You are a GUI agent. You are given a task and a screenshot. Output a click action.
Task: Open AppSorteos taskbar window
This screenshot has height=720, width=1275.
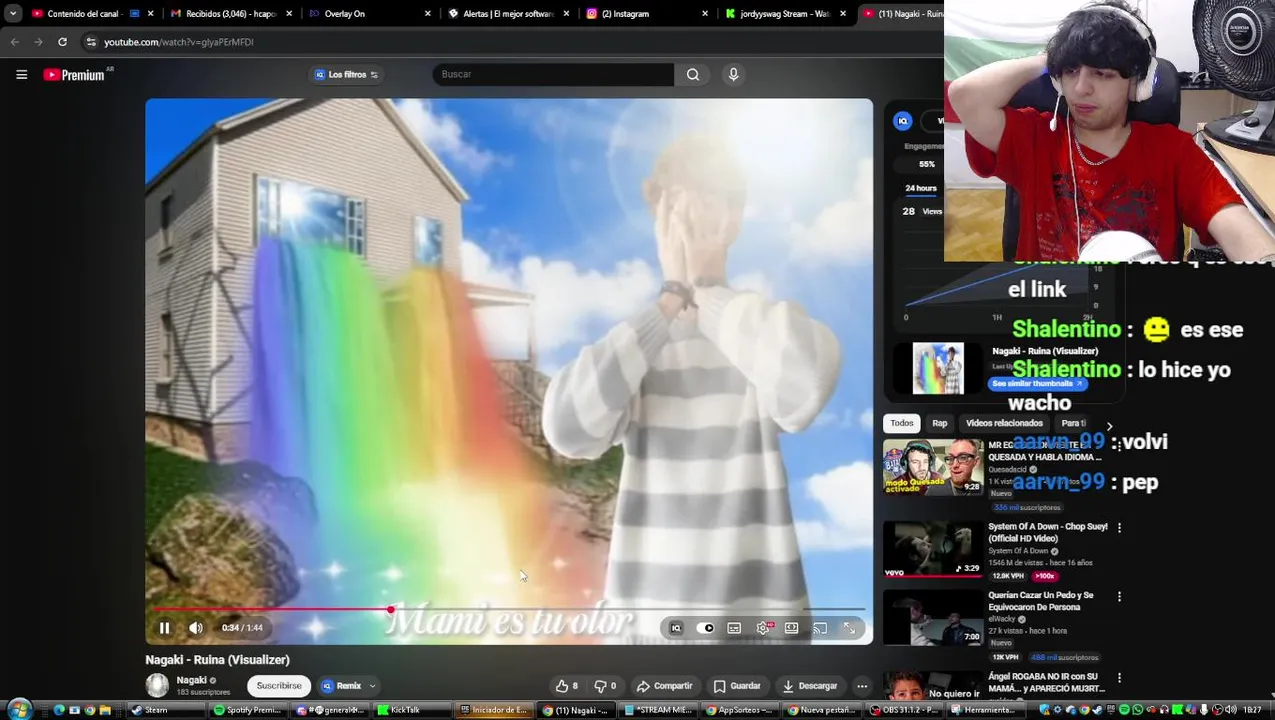pos(739,710)
